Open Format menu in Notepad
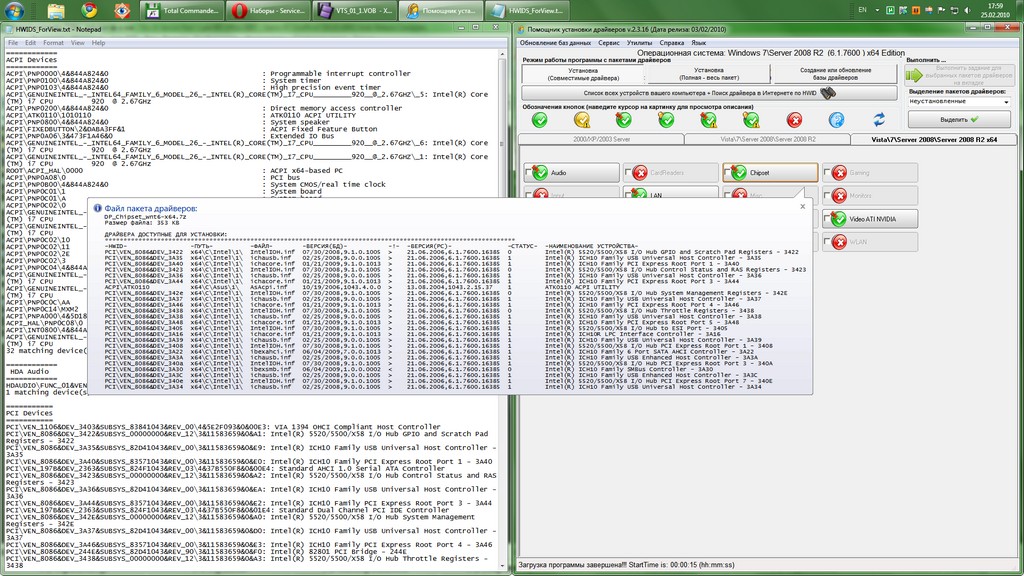Image resolution: width=1024 pixels, height=576 pixels. tap(53, 43)
